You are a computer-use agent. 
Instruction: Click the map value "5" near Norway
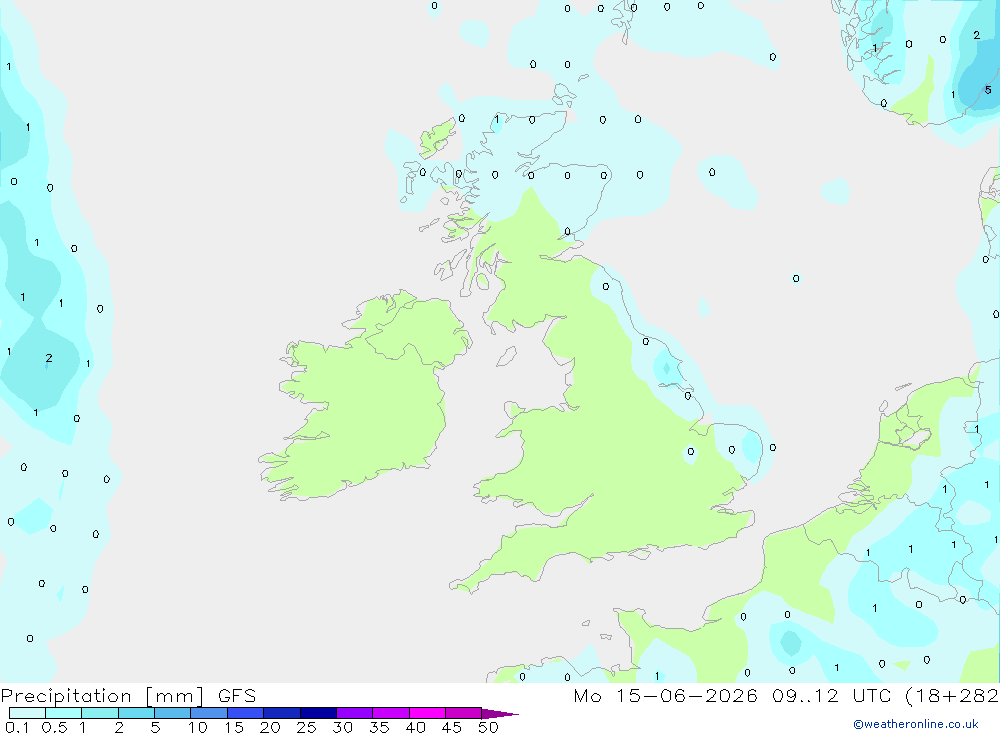[988, 90]
